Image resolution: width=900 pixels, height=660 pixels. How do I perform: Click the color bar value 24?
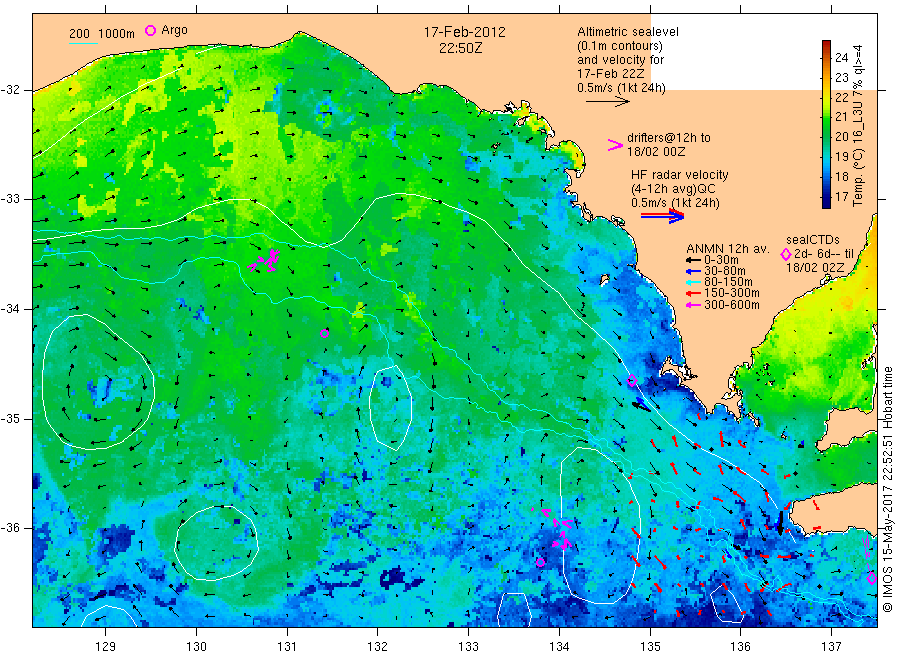[841, 57]
